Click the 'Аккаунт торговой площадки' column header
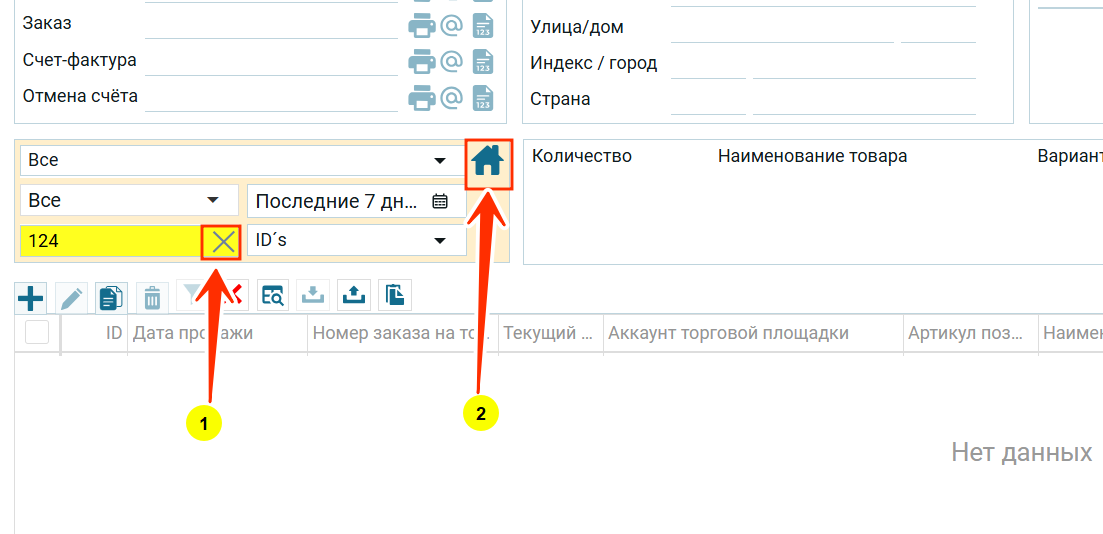The image size is (1103, 534). 728,333
